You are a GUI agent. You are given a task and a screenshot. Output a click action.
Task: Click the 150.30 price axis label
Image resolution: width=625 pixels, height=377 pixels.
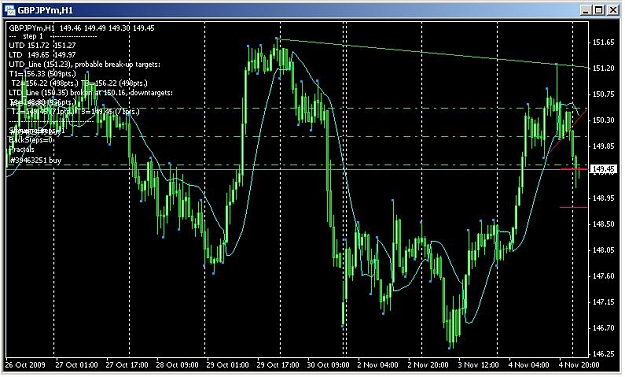(x=603, y=120)
